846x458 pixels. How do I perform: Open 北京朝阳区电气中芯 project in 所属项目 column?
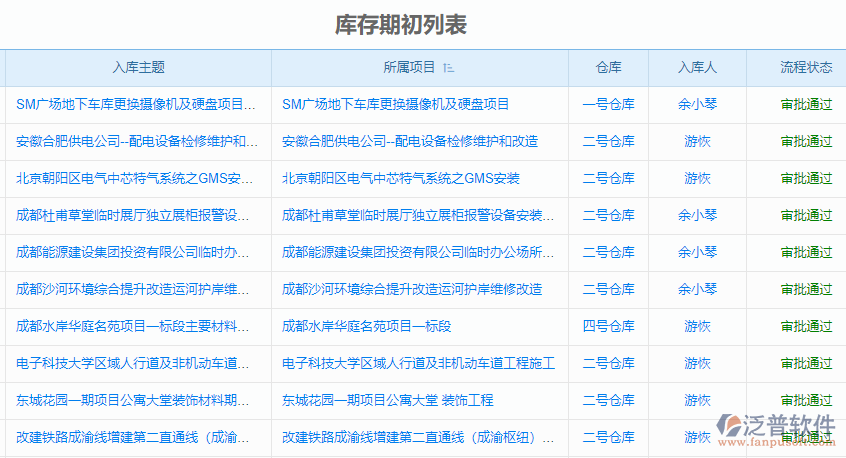click(401, 178)
